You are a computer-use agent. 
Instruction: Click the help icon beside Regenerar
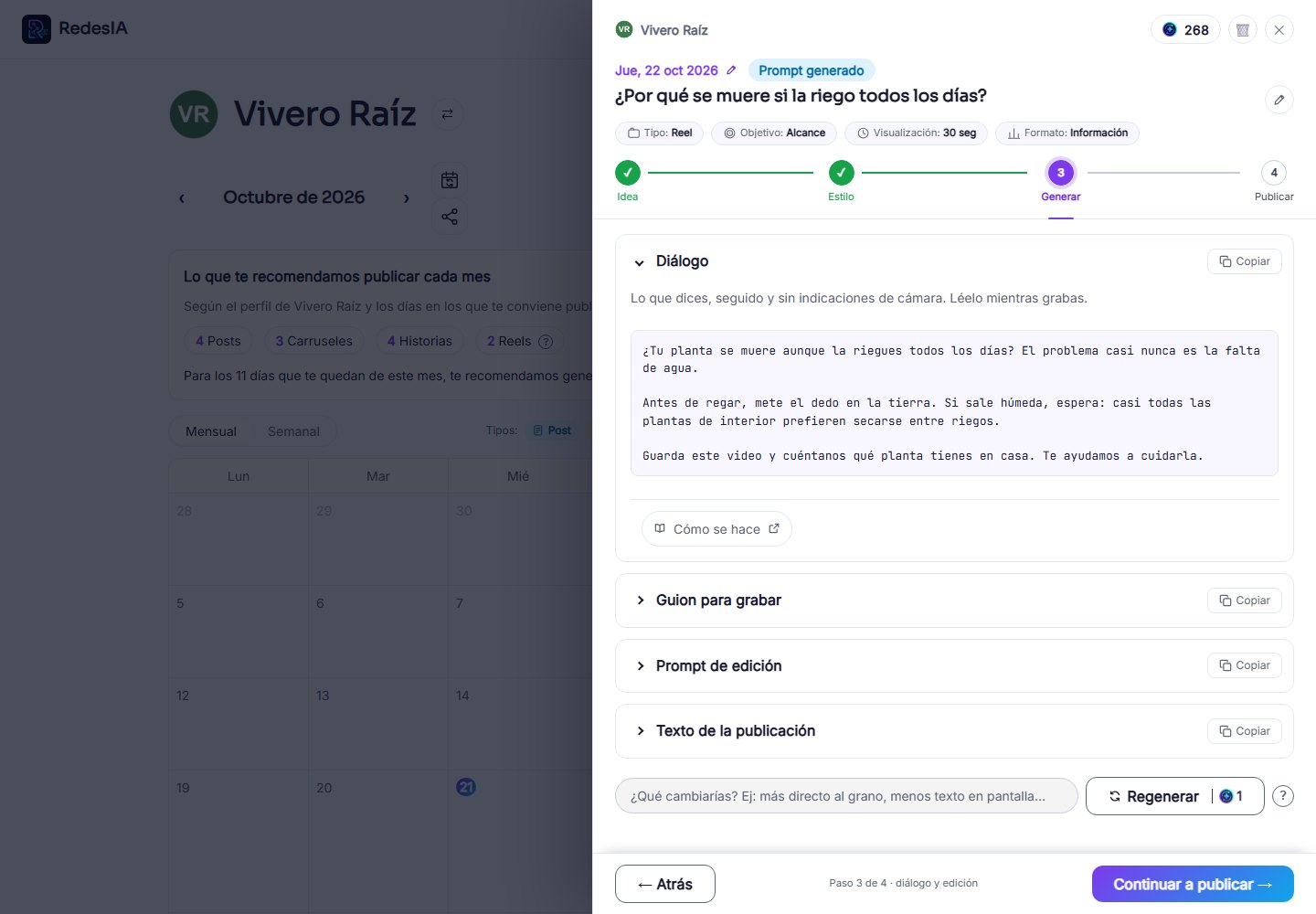click(x=1283, y=796)
